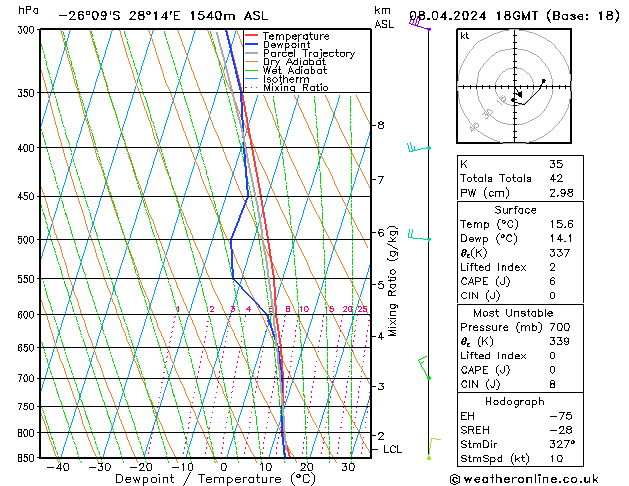Click the Hodograph table heading
This screenshot has height=486, width=629.
(x=515, y=401)
